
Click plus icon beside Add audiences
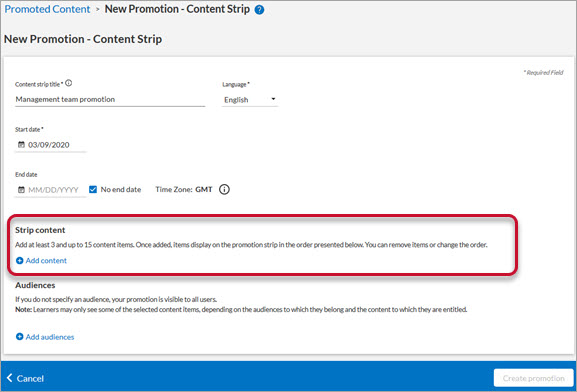tap(20, 336)
